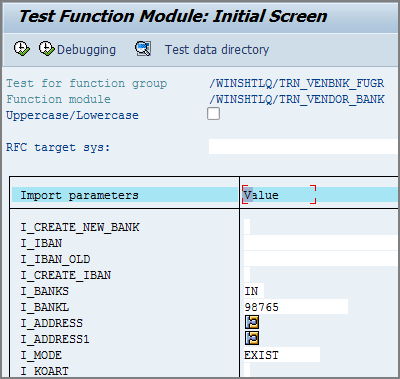The height and width of the screenshot is (379, 400).
Task: Click the Execute clock icon
Action: pyautogui.click(x=22, y=49)
